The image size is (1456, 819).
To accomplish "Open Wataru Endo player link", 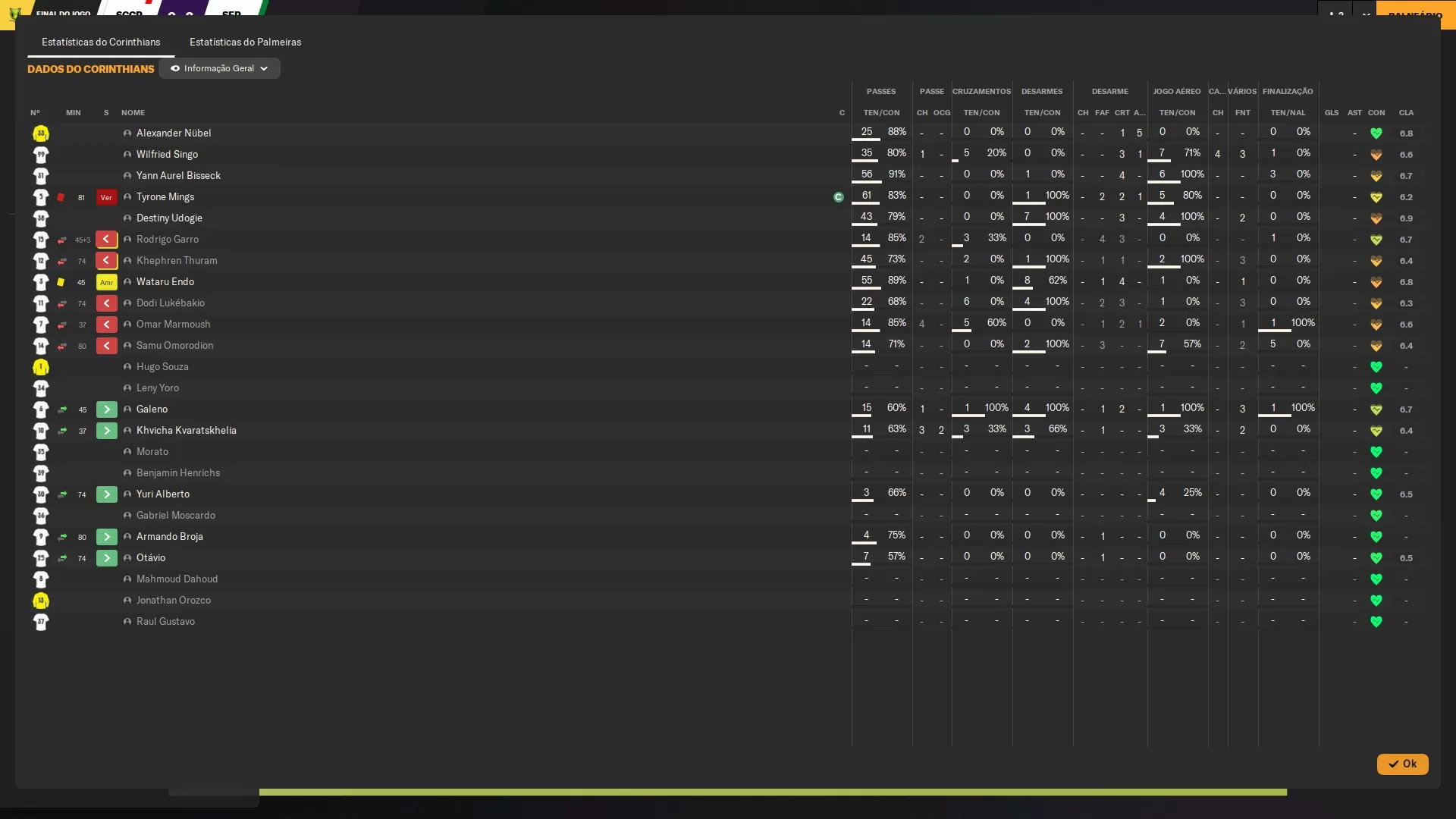I will (165, 281).
